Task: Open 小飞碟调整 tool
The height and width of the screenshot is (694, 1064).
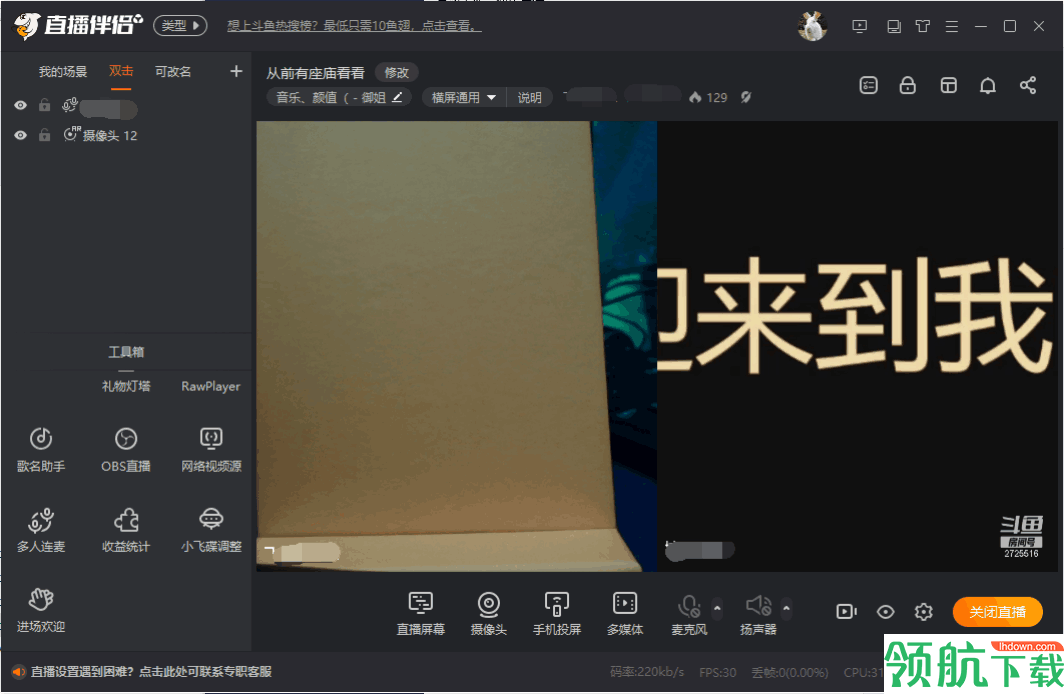Action: click(x=211, y=530)
